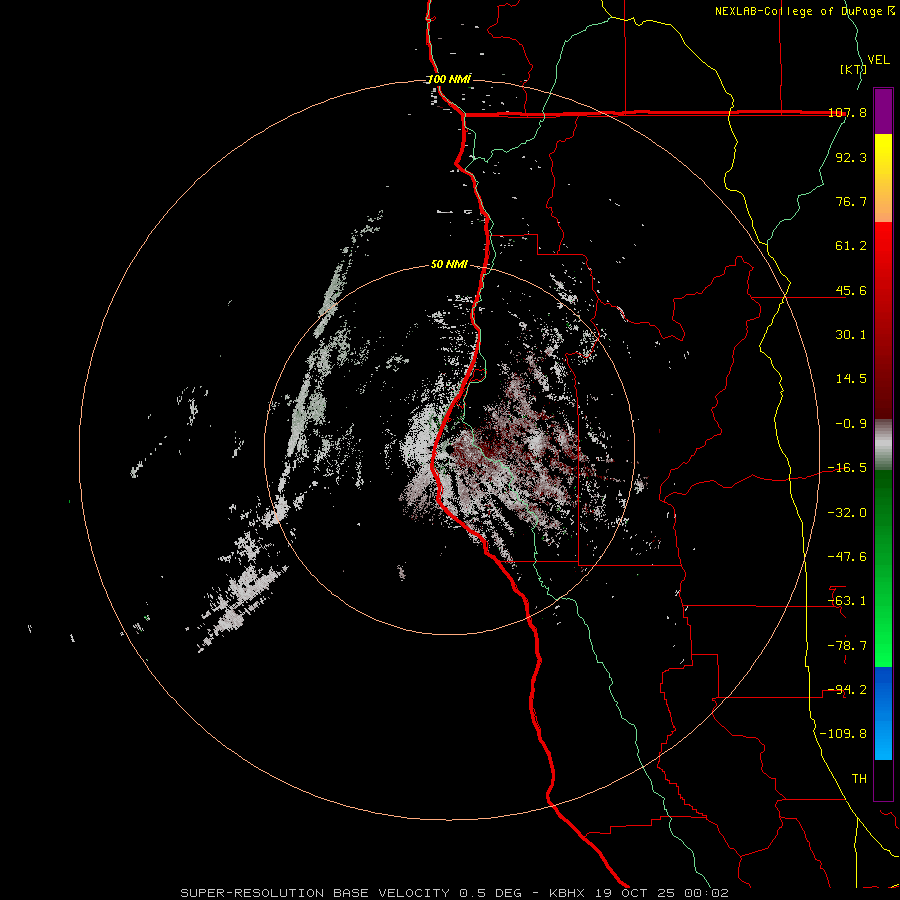
Task: Select the -16.5 scale value
Action: (x=847, y=468)
